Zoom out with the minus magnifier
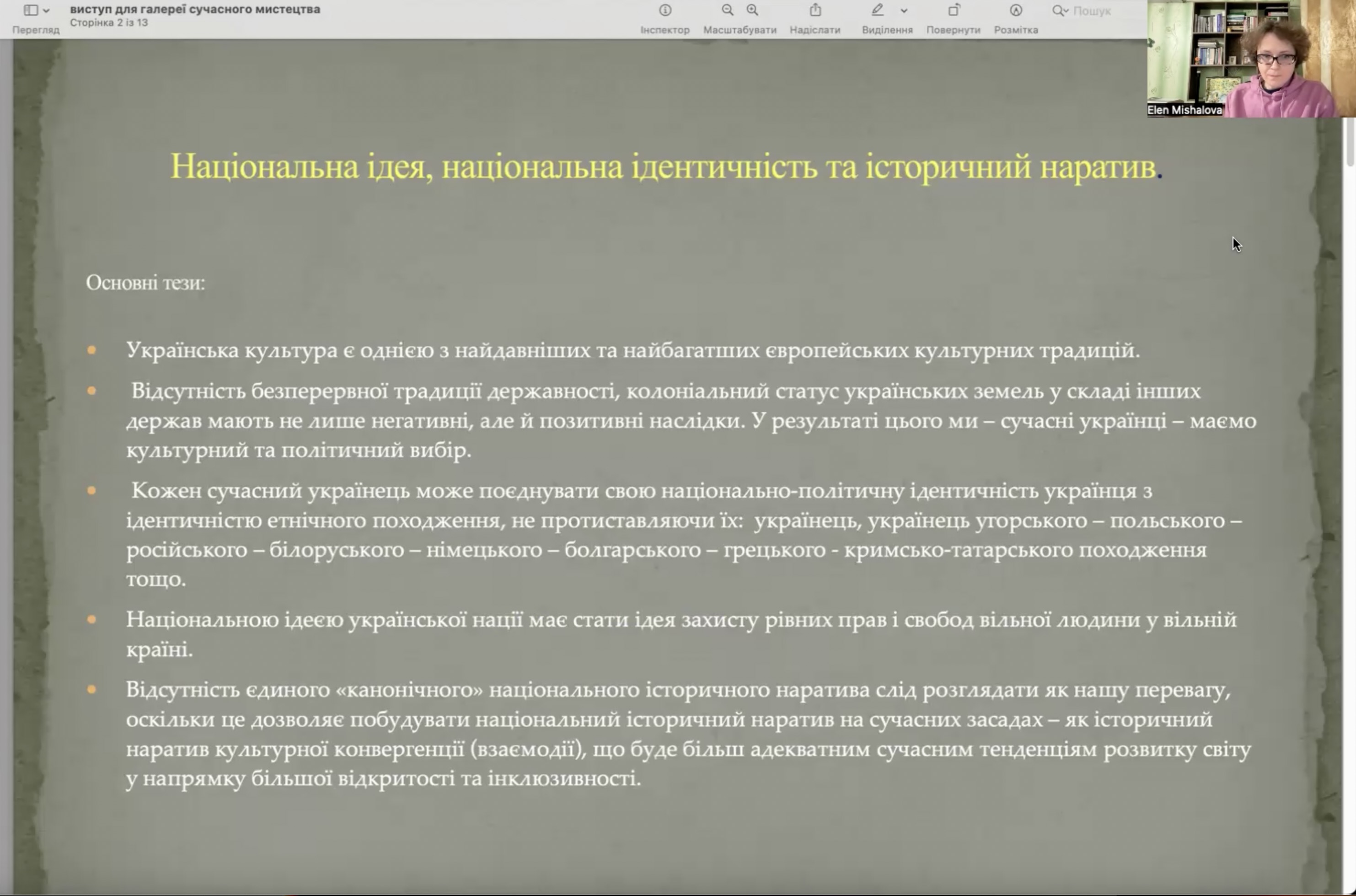The image size is (1356, 896). coord(728,10)
